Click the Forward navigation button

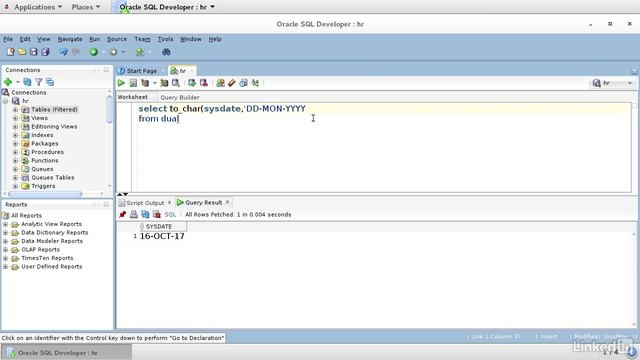tap(114, 52)
